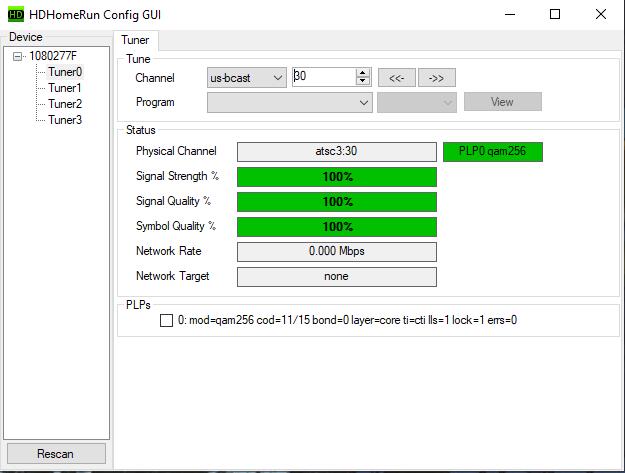
Task: Collapse the 1080277F device tree node
Action: [x=17, y=57]
